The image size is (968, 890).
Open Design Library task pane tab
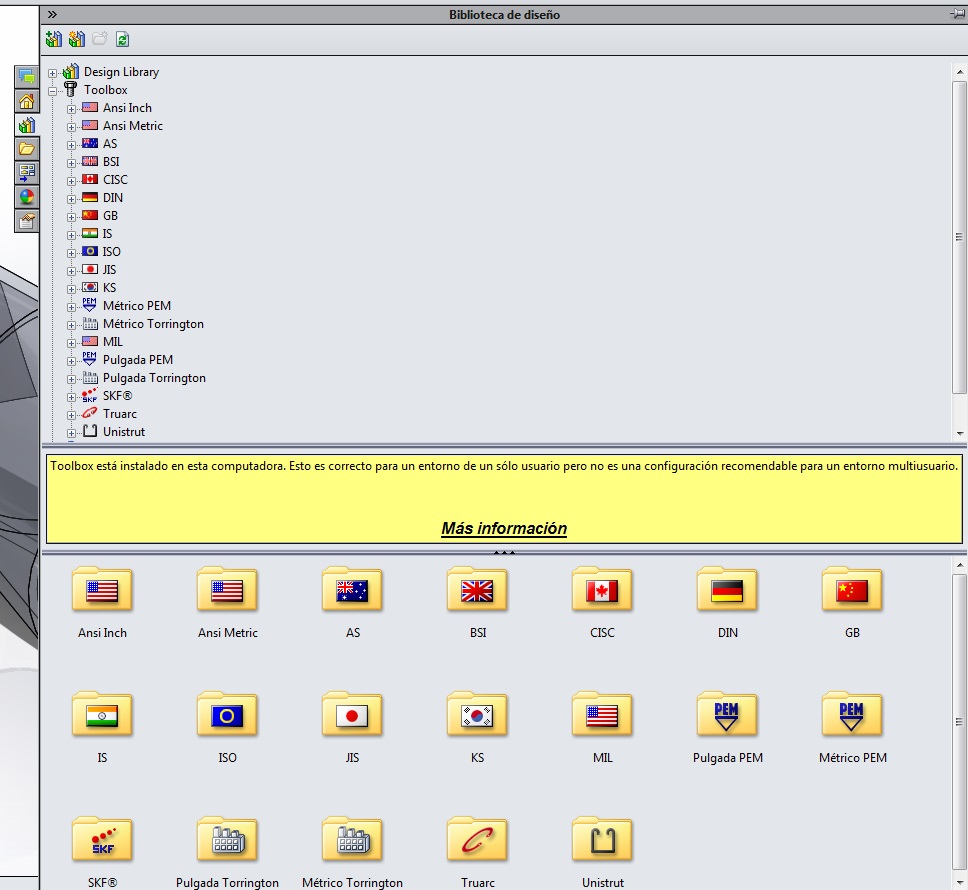pyautogui.click(x=27, y=125)
